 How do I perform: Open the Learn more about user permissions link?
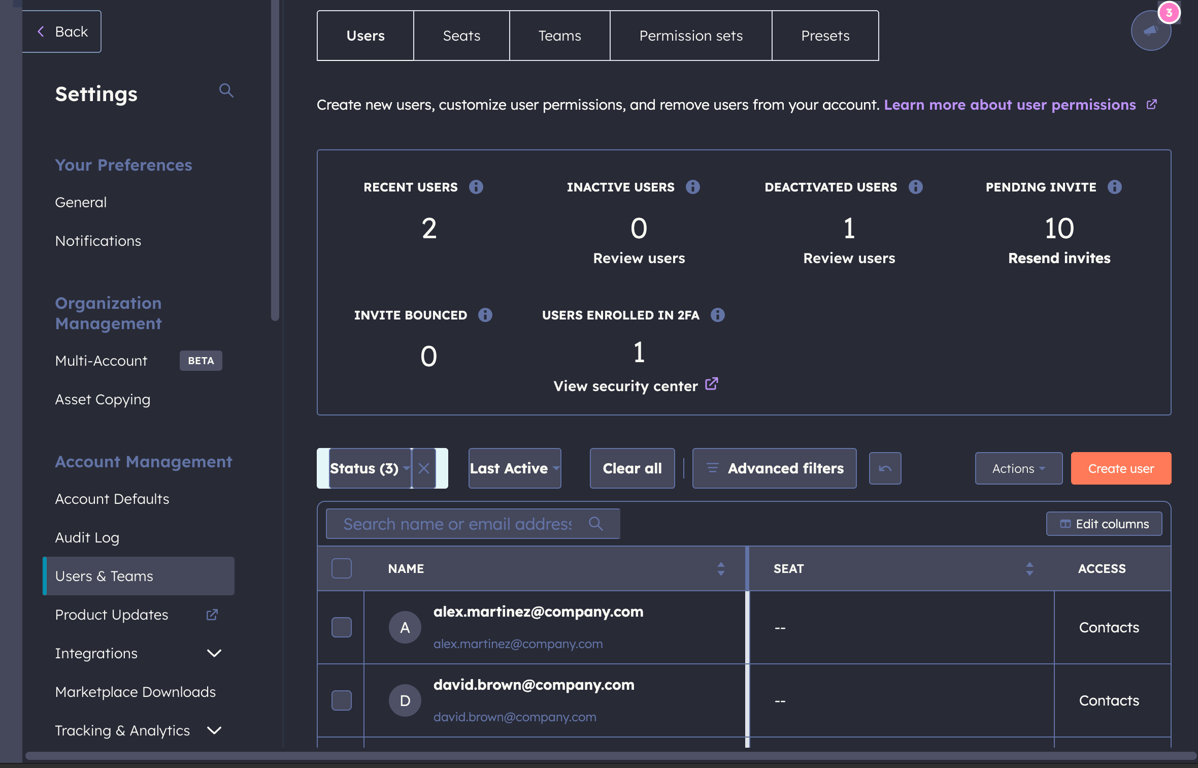[1012, 104]
